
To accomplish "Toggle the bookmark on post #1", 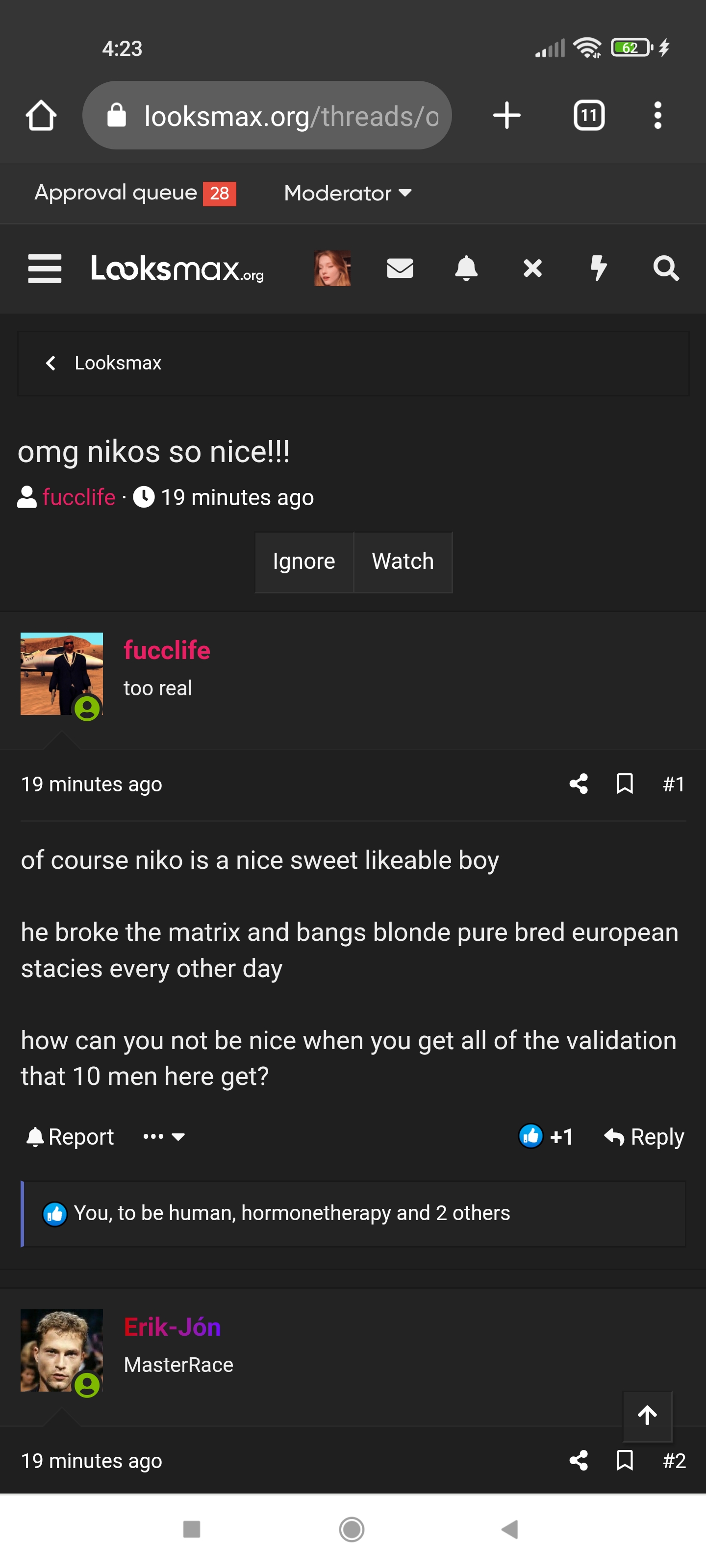I will pyautogui.click(x=625, y=784).
